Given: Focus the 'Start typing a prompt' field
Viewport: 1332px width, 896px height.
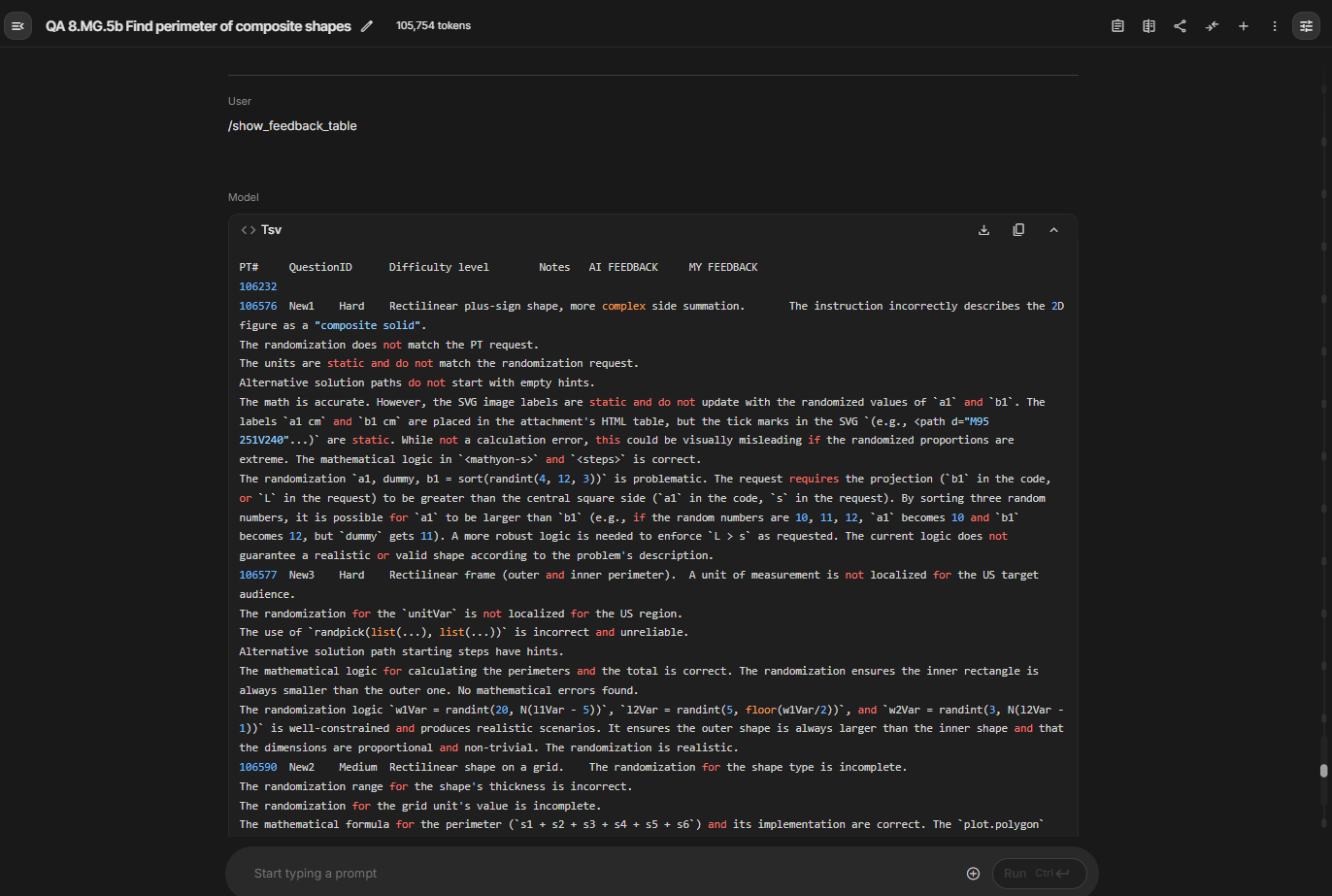Looking at the screenshot, I should [x=602, y=874].
